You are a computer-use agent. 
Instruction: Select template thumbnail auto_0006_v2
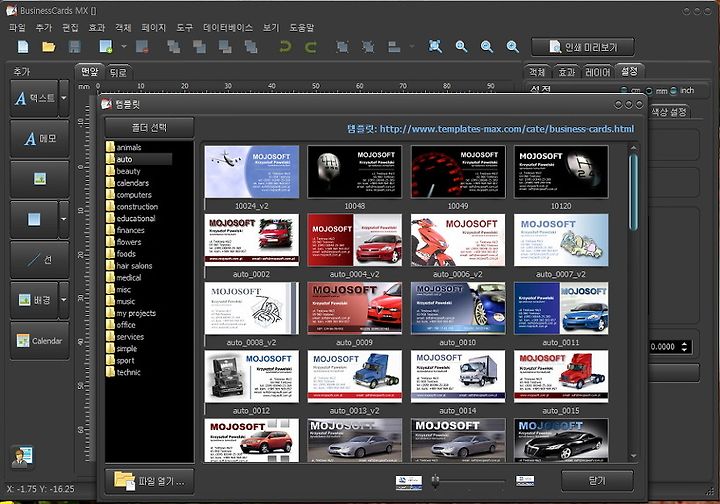tap(458, 241)
